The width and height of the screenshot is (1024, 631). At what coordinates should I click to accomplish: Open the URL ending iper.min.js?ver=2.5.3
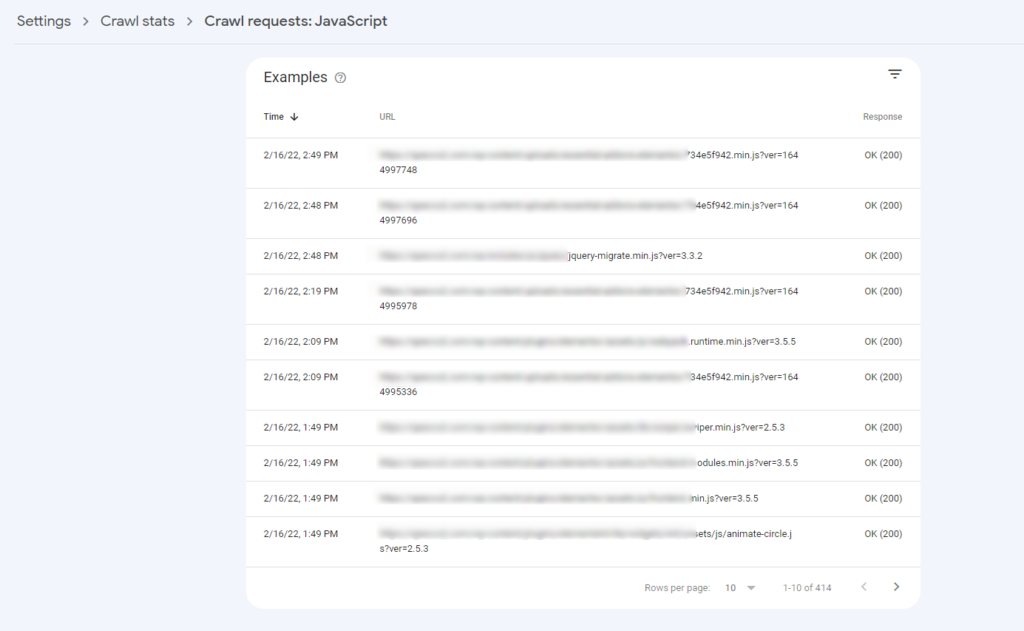tap(583, 428)
